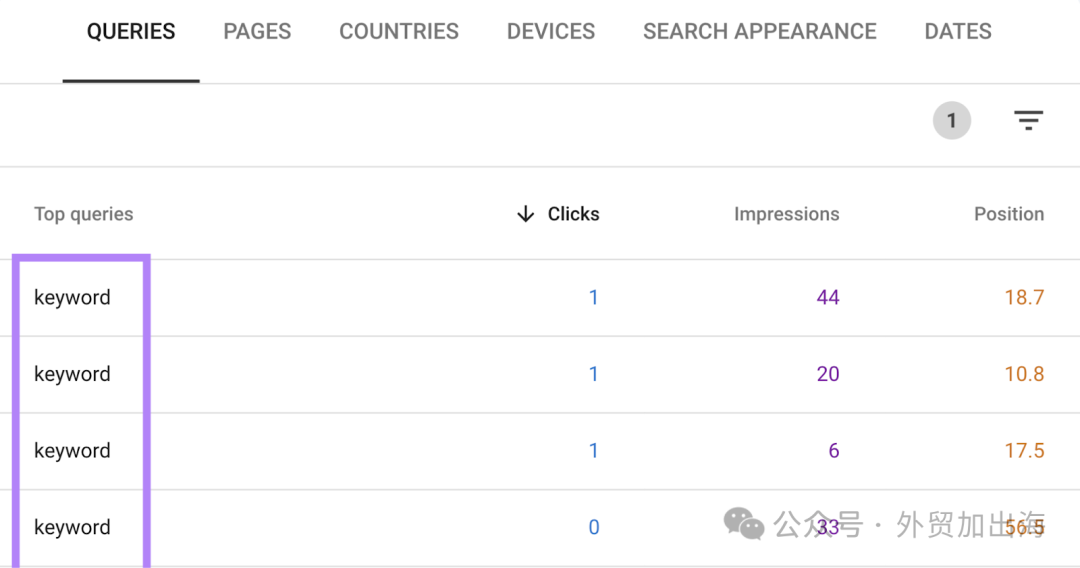Select the Dates tab

click(958, 31)
